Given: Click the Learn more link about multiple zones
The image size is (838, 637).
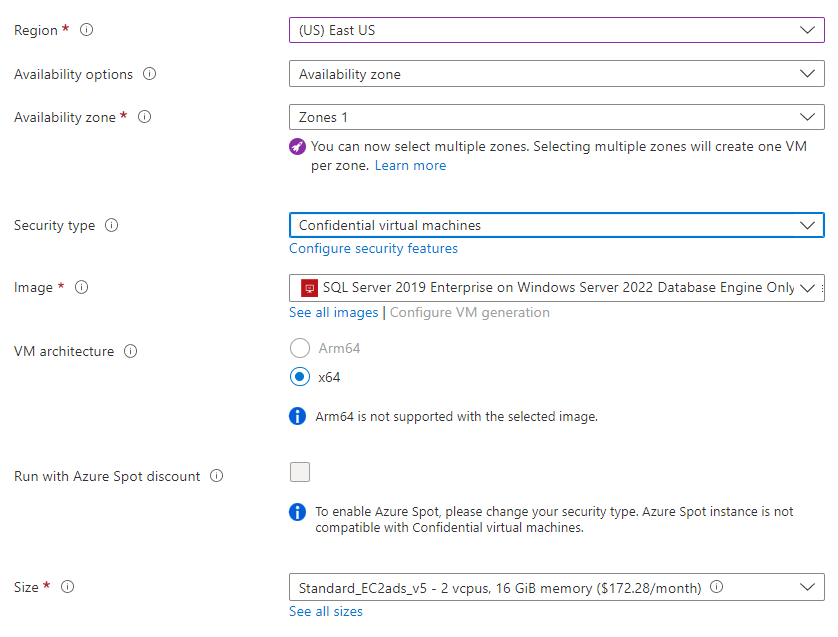Looking at the screenshot, I should click(x=410, y=165).
